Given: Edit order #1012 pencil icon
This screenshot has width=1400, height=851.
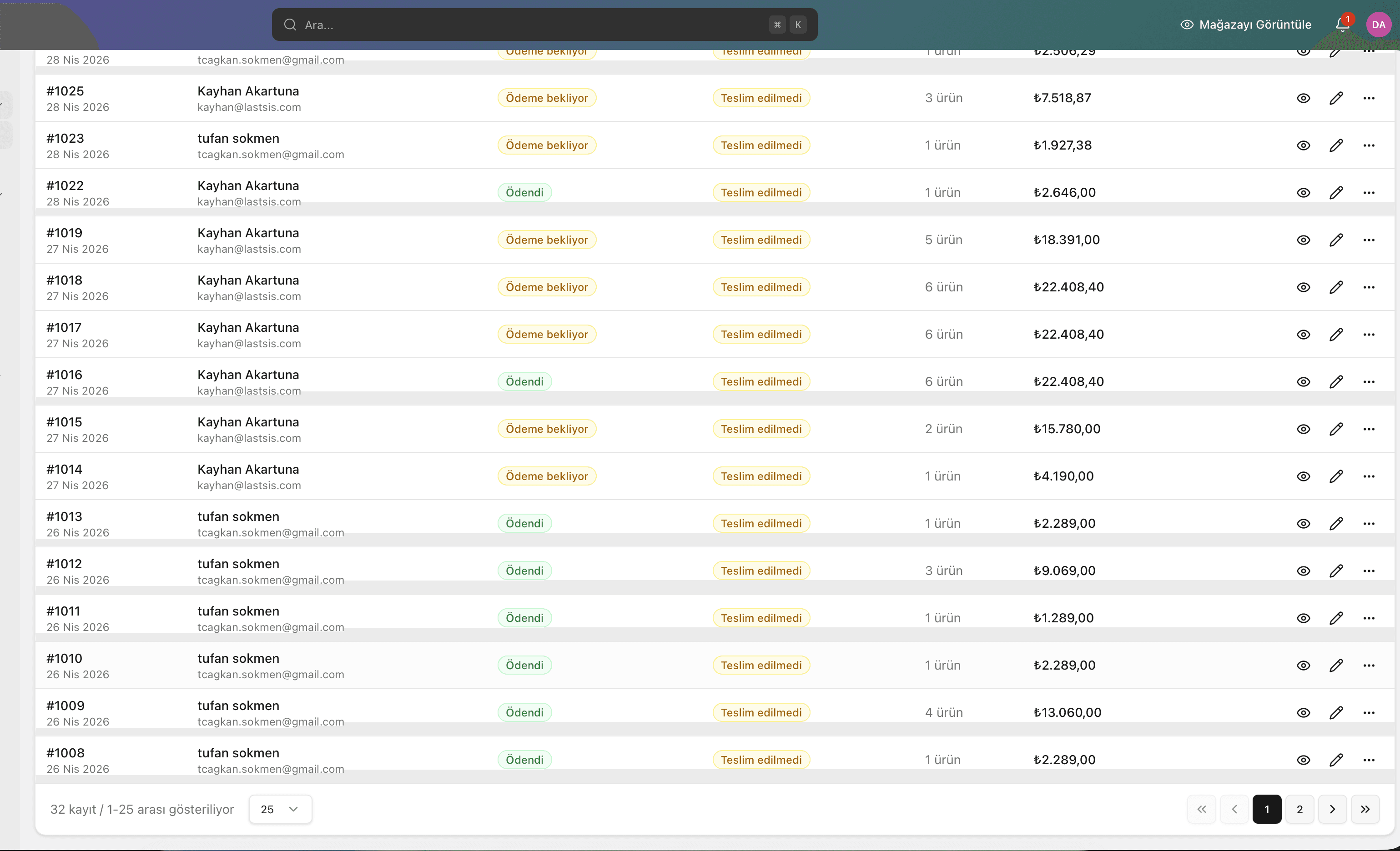Looking at the screenshot, I should (x=1336, y=571).
